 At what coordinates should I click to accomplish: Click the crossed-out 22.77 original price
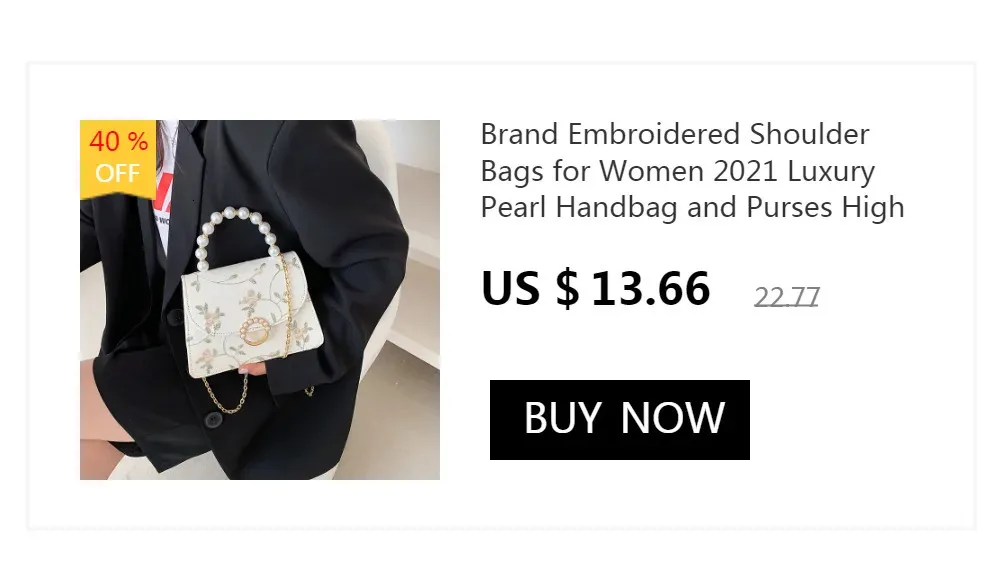786,297
